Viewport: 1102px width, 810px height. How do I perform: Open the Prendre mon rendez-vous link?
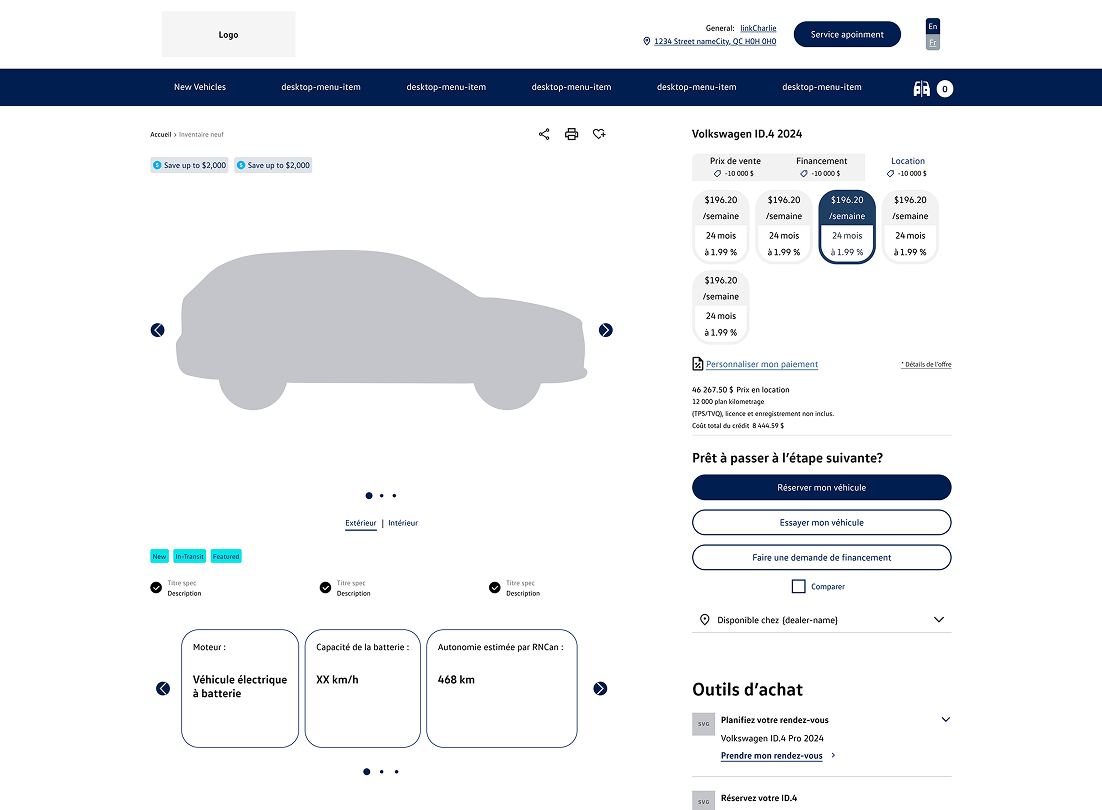(773, 756)
